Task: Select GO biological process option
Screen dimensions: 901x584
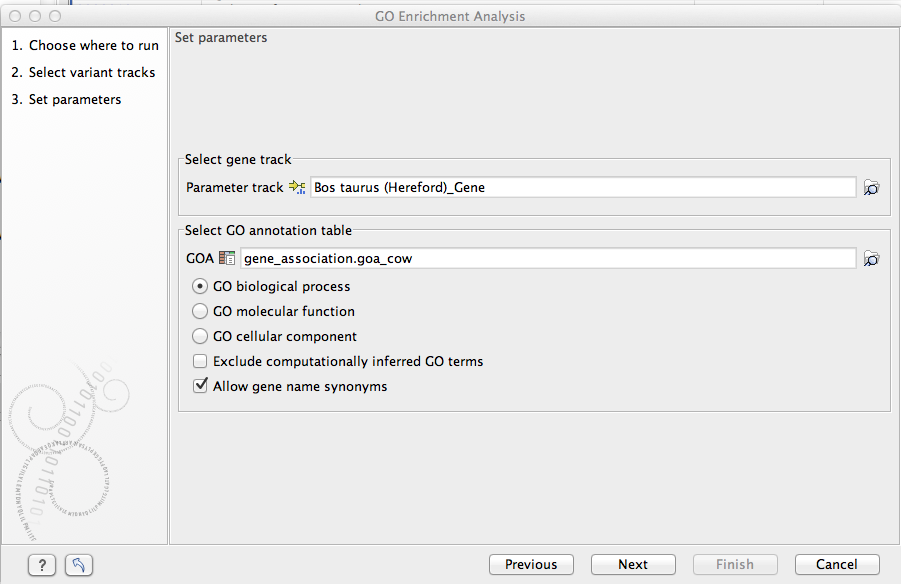Action: [200, 286]
